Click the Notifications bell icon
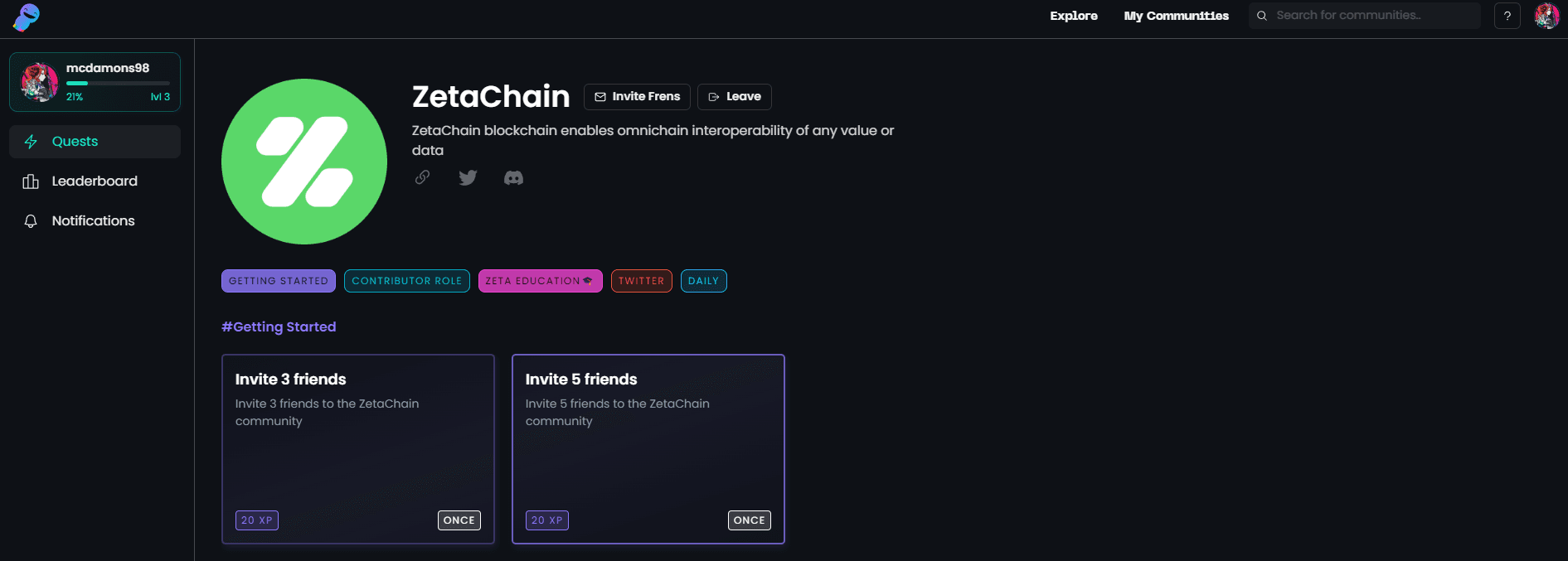The height and width of the screenshot is (561, 1568). [31, 221]
